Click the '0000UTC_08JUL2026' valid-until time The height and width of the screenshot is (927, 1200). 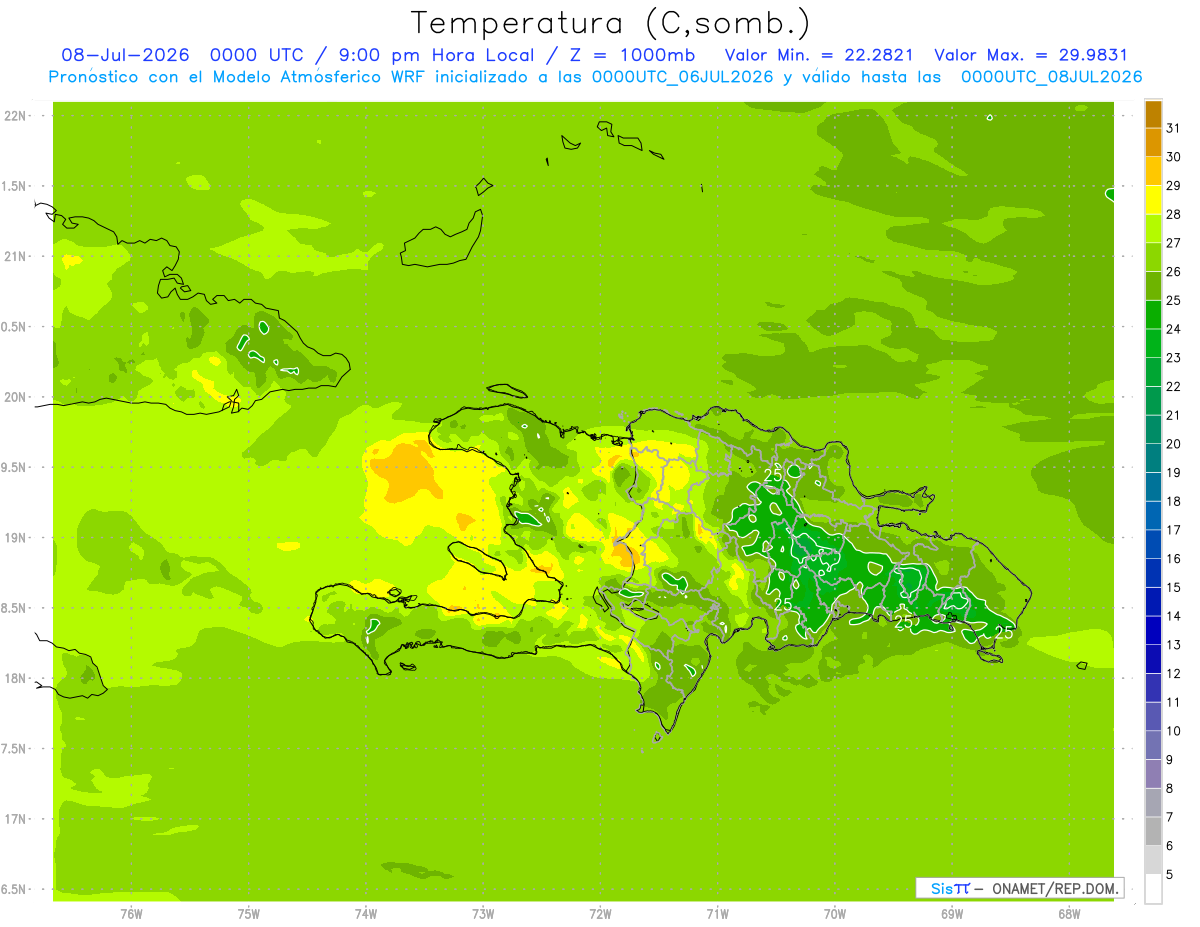point(1051,77)
